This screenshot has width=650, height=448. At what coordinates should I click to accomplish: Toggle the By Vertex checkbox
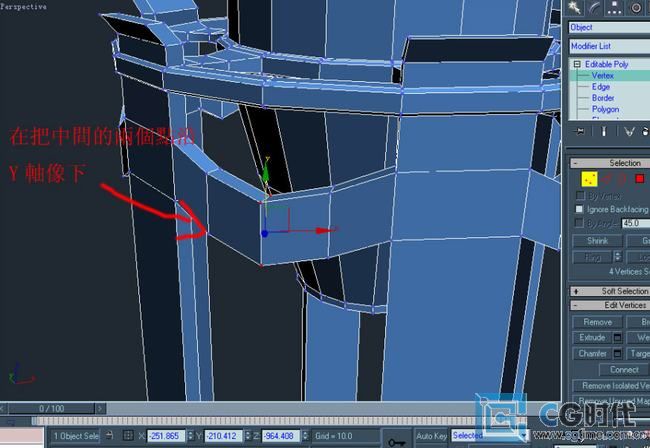580,195
